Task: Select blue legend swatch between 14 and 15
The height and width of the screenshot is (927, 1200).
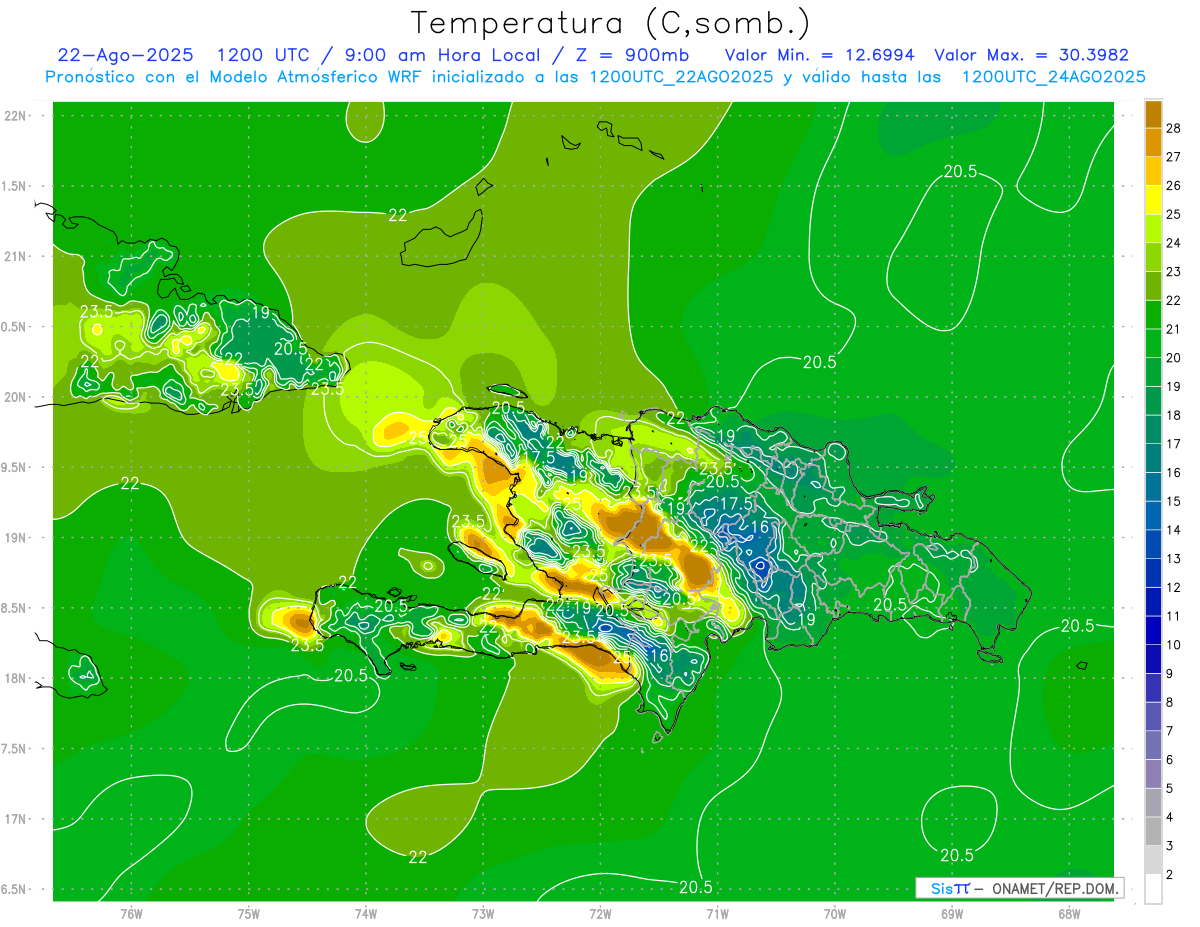Action: [x=1153, y=516]
